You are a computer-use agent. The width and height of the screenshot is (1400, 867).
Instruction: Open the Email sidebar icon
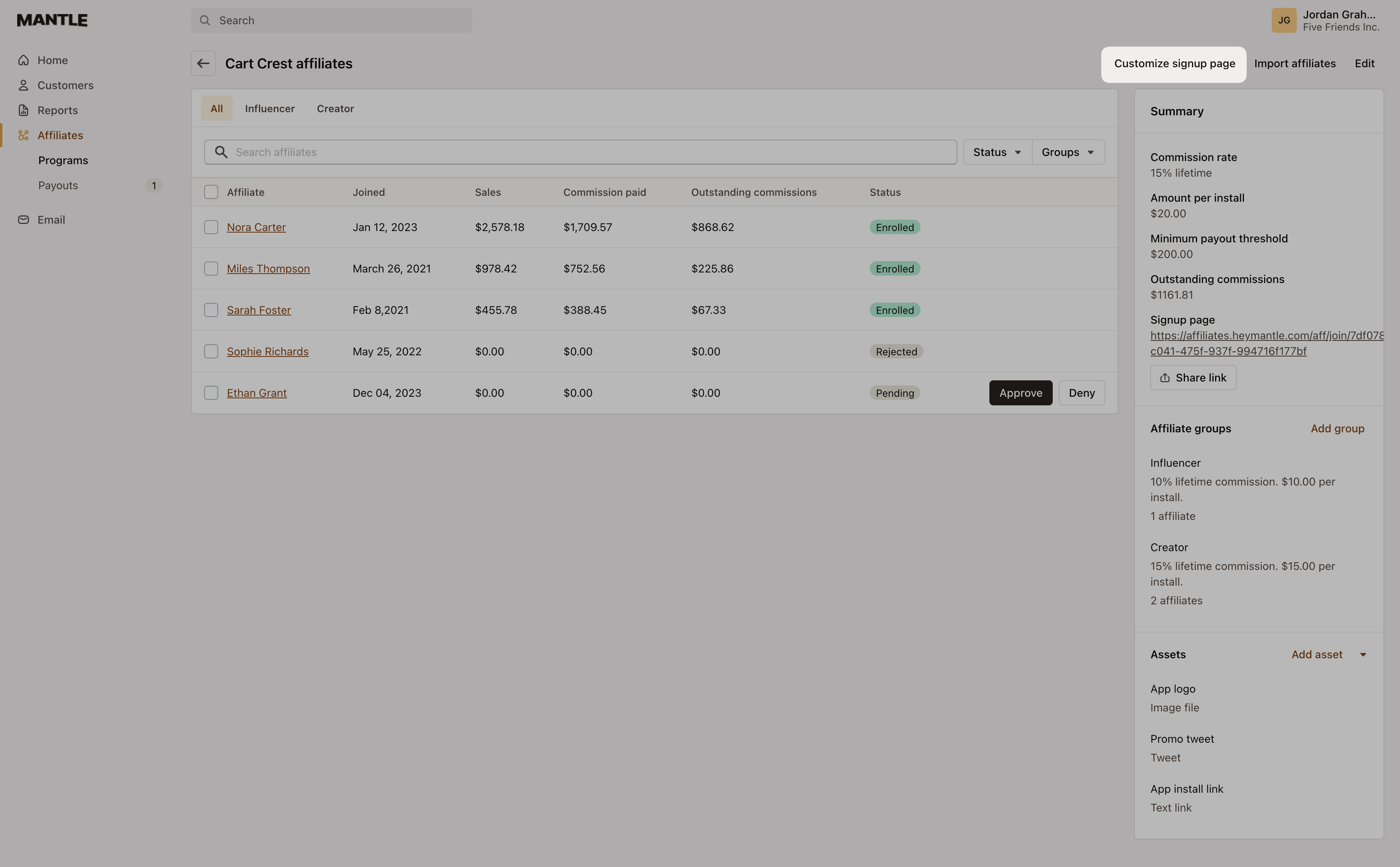23,220
